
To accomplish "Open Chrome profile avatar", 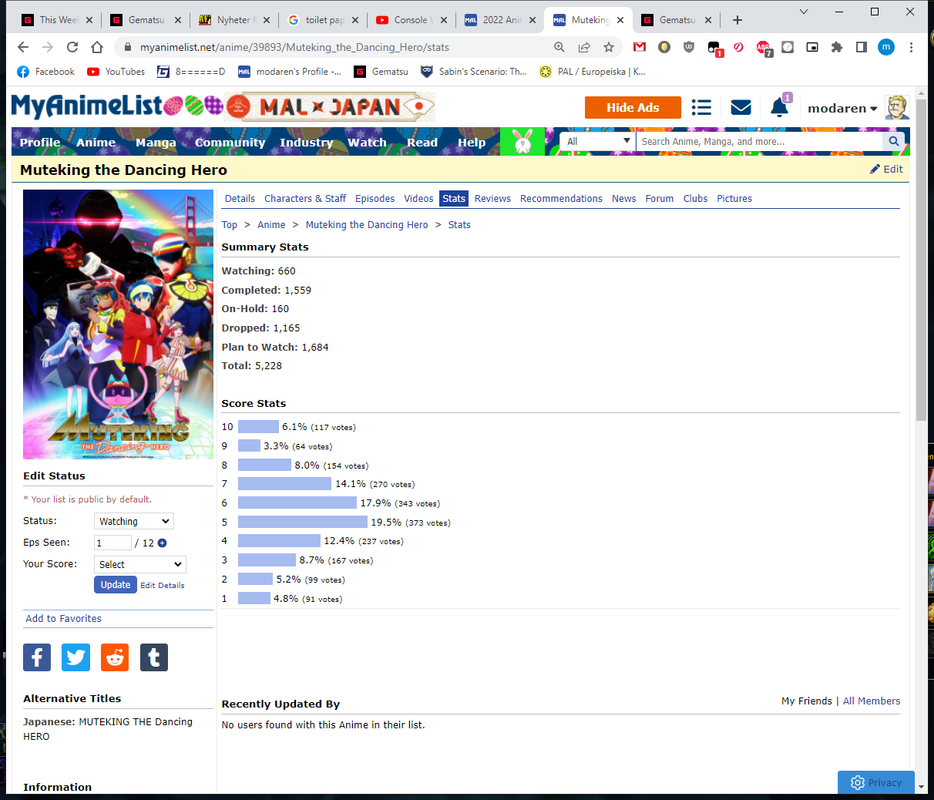I will [x=886, y=47].
